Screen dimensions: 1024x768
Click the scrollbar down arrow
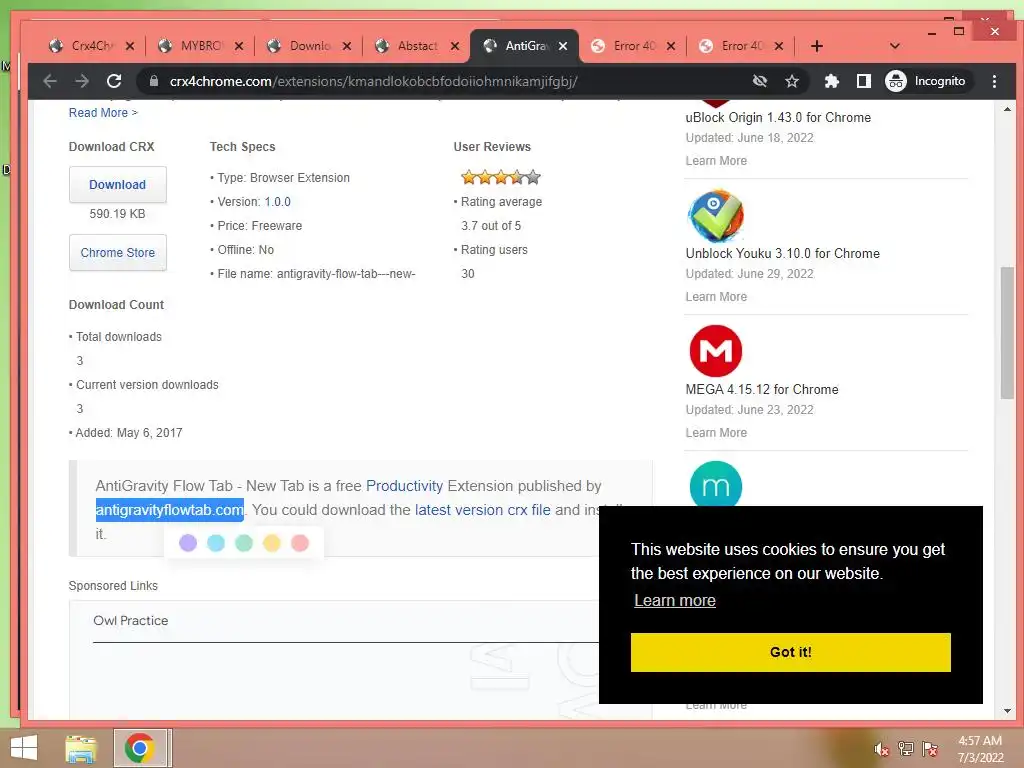point(1007,711)
